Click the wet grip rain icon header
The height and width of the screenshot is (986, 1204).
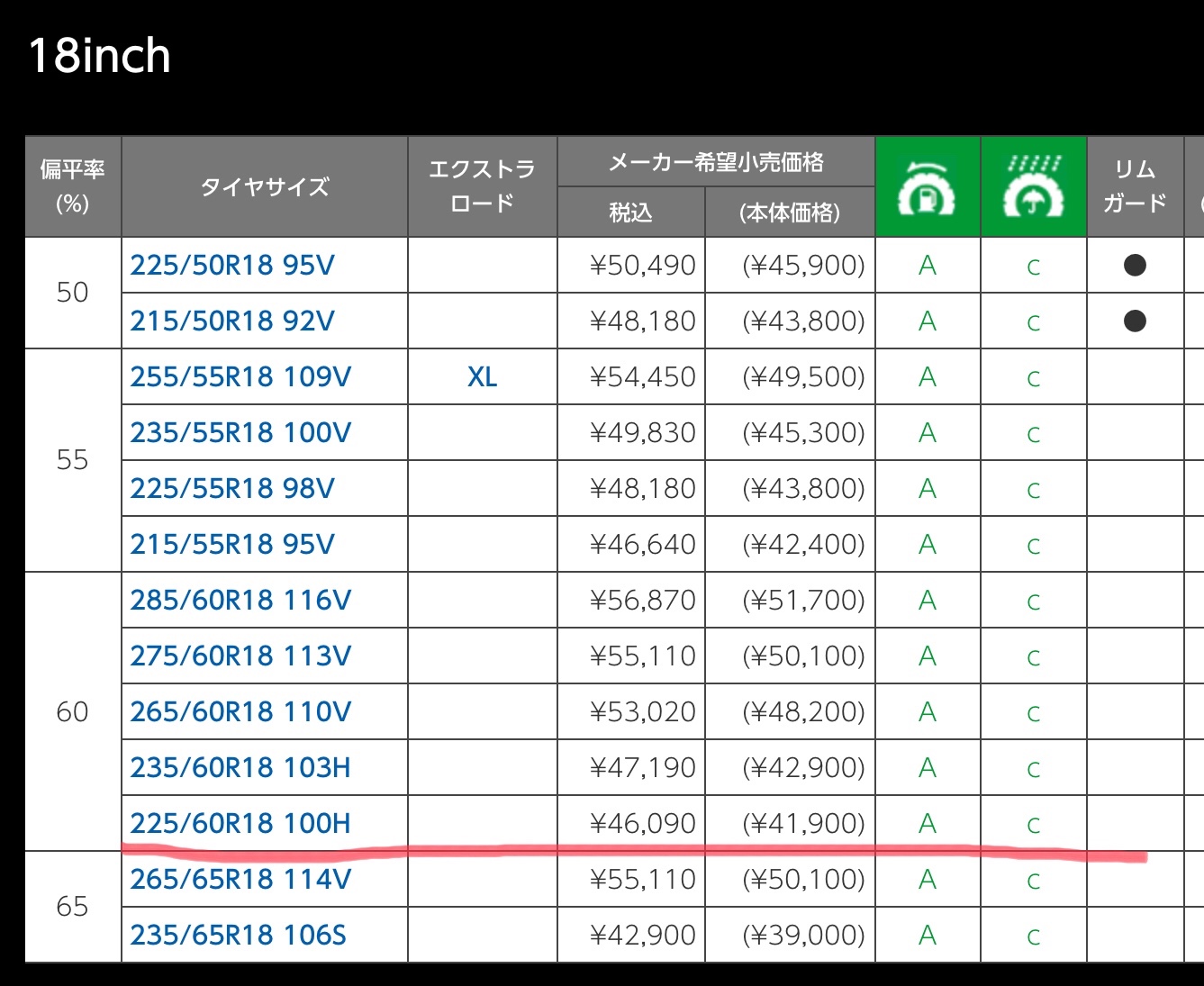tap(1033, 187)
